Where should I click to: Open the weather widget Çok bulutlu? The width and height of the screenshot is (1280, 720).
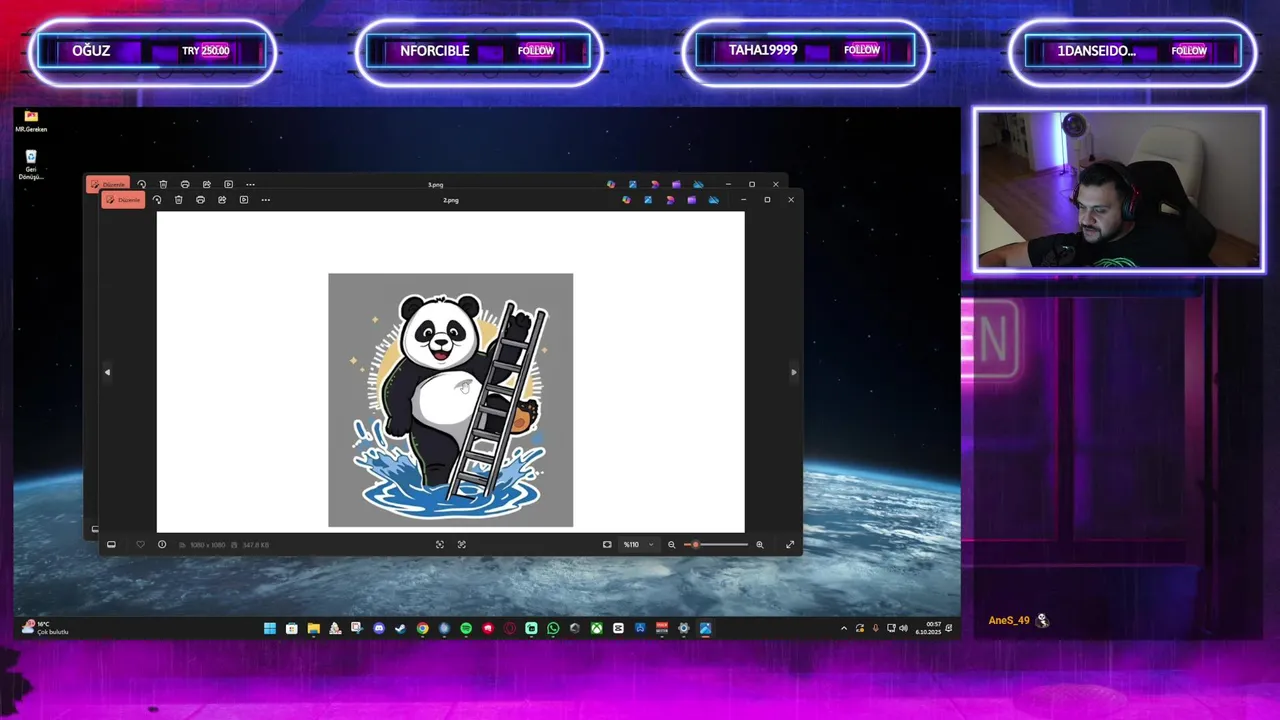(x=45, y=628)
